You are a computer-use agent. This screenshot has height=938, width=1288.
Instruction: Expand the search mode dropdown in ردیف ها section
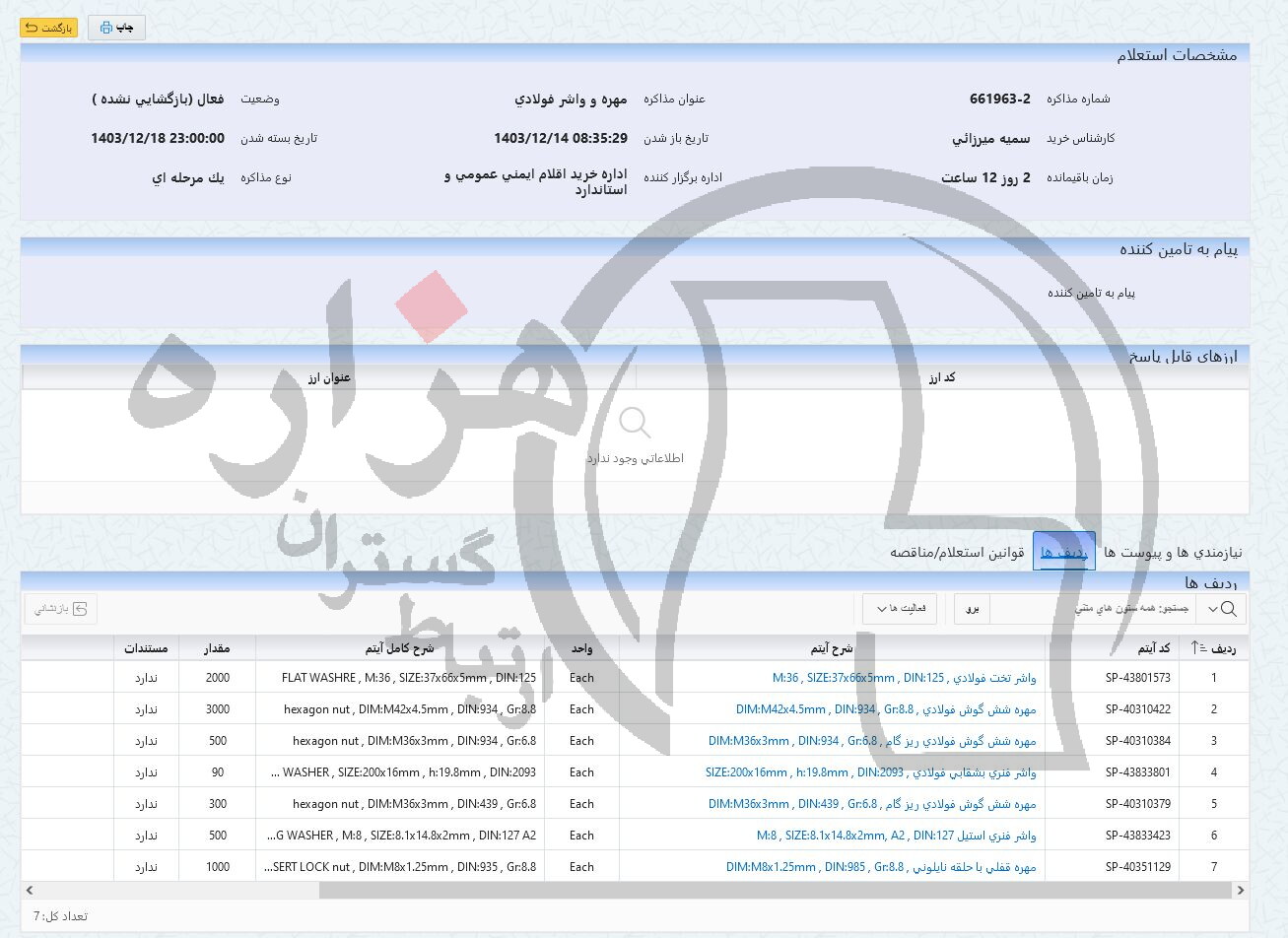point(1212,609)
